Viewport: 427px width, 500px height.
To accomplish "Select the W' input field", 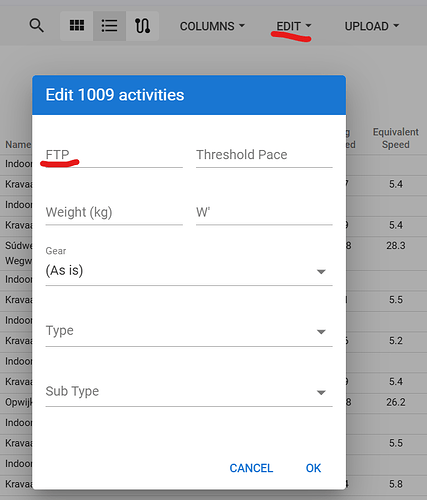I will point(264,212).
